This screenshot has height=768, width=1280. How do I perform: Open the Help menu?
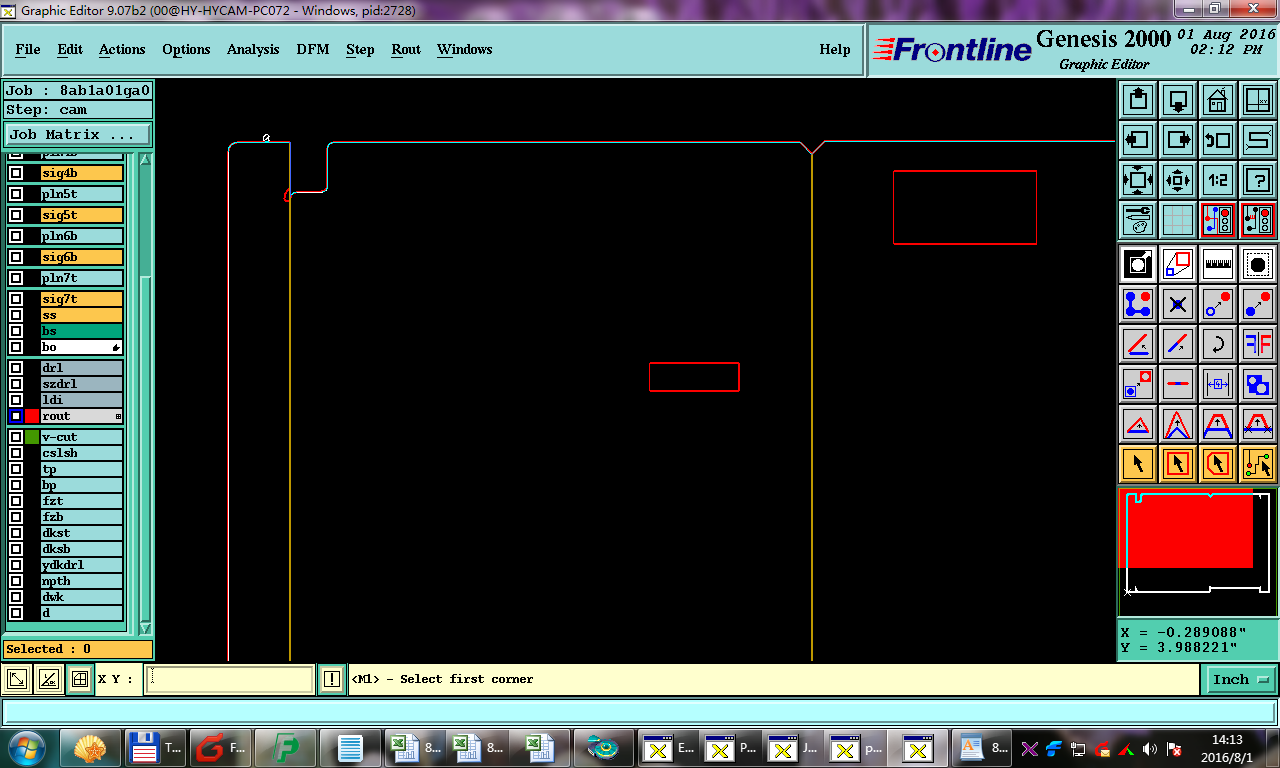click(x=835, y=49)
